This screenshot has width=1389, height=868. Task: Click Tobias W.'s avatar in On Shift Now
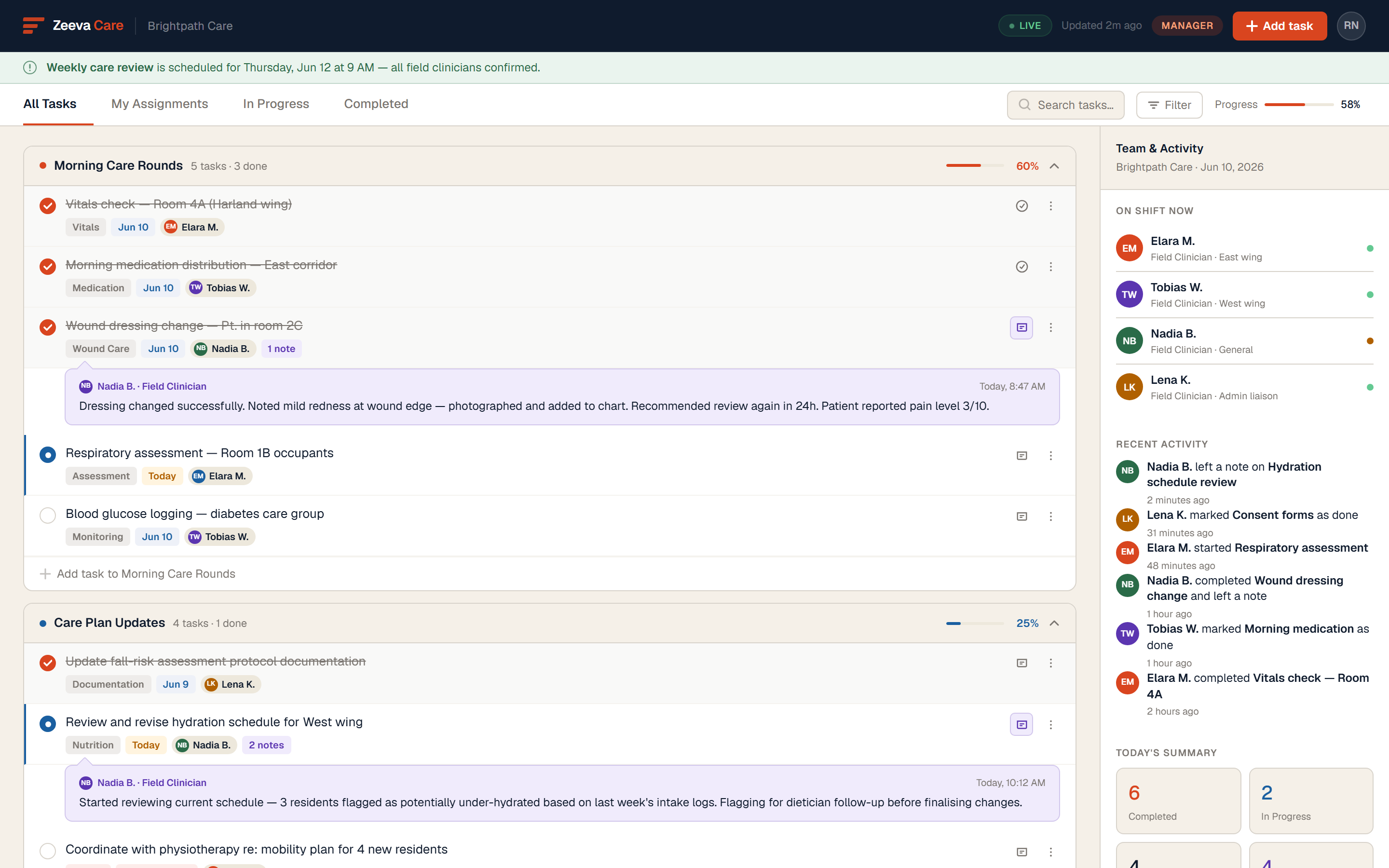[1129, 295]
